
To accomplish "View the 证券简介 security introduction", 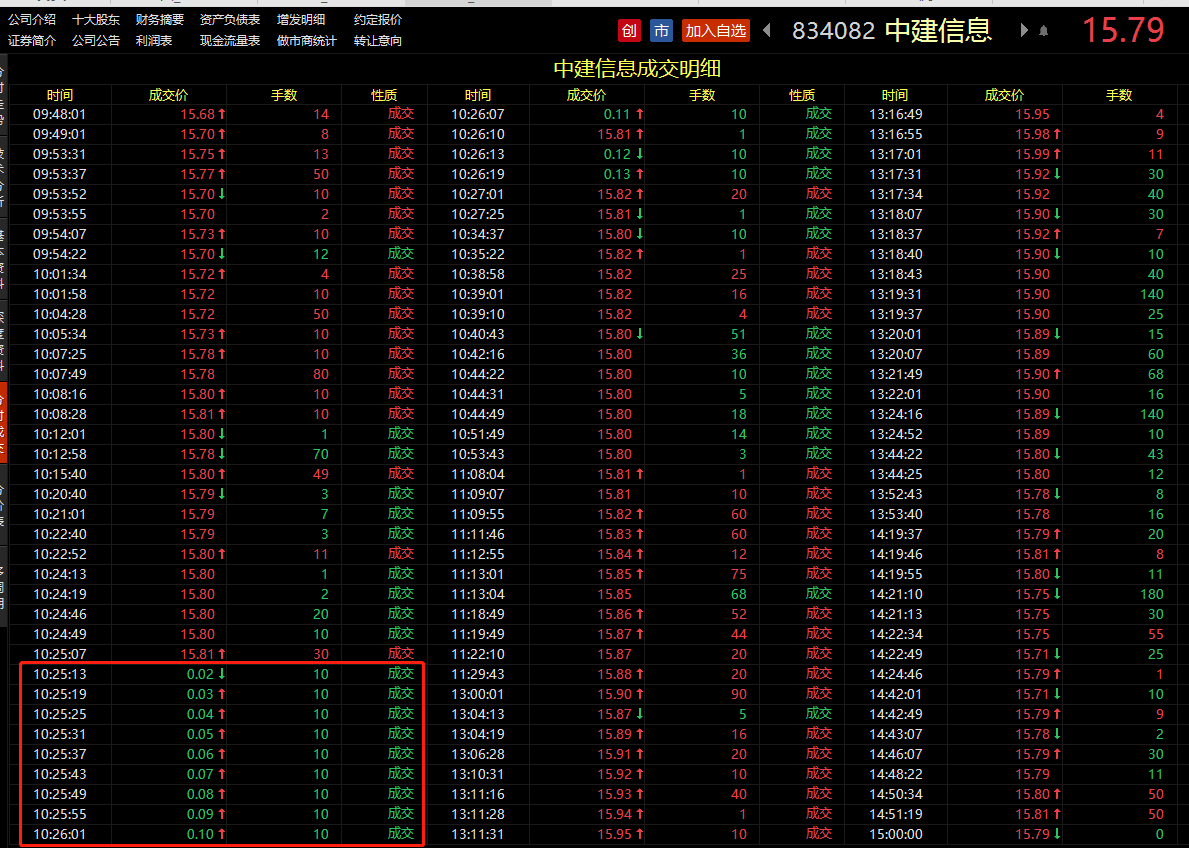I will pos(32,40).
